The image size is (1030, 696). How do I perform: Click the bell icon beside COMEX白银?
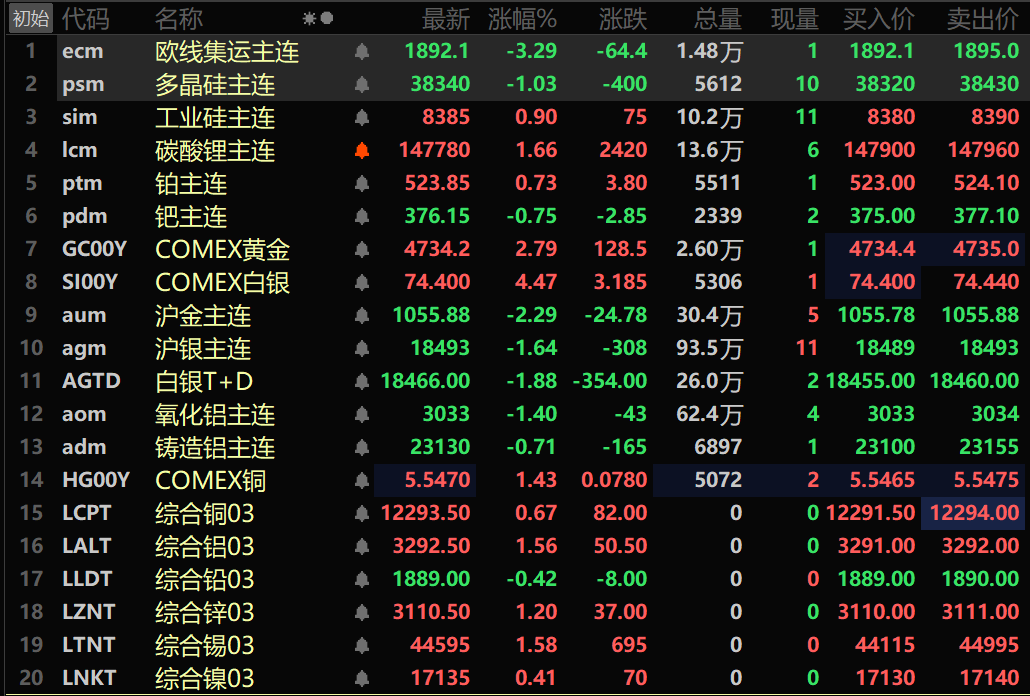point(361,282)
